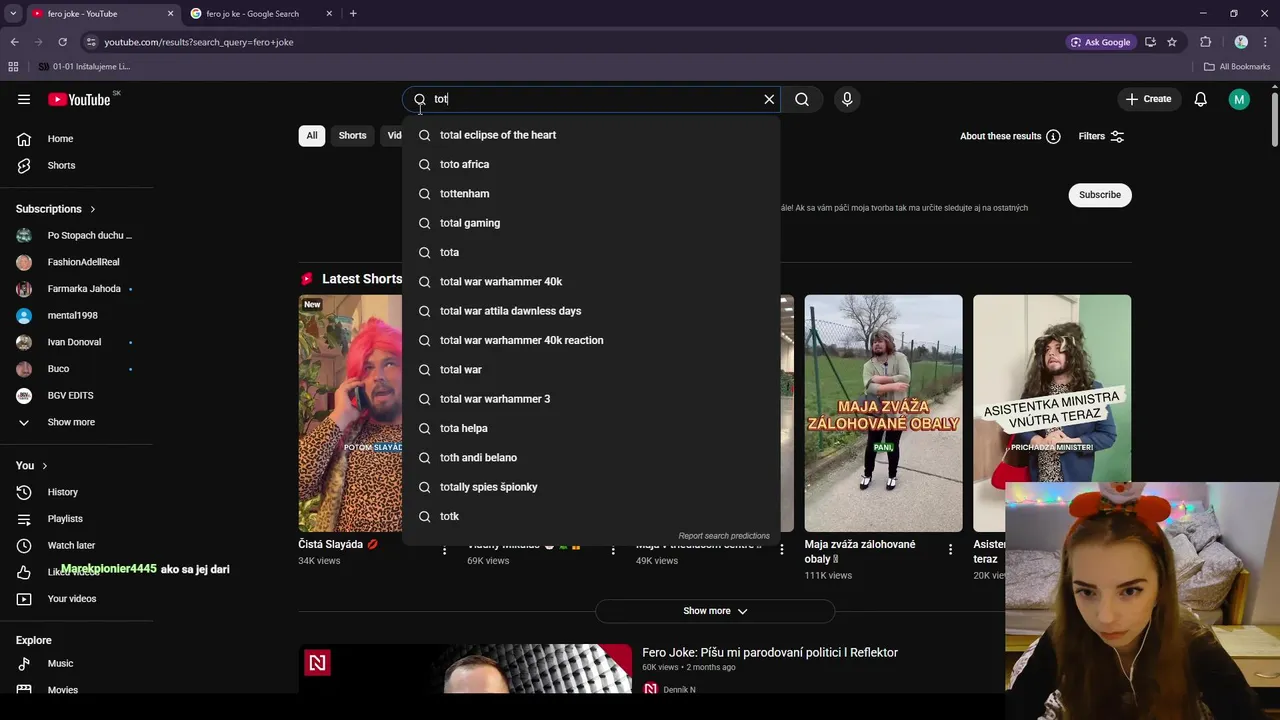Open the Maja zváža zálohované obaly short thumbnail
Screen dimensions: 1280x720
coord(884,413)
